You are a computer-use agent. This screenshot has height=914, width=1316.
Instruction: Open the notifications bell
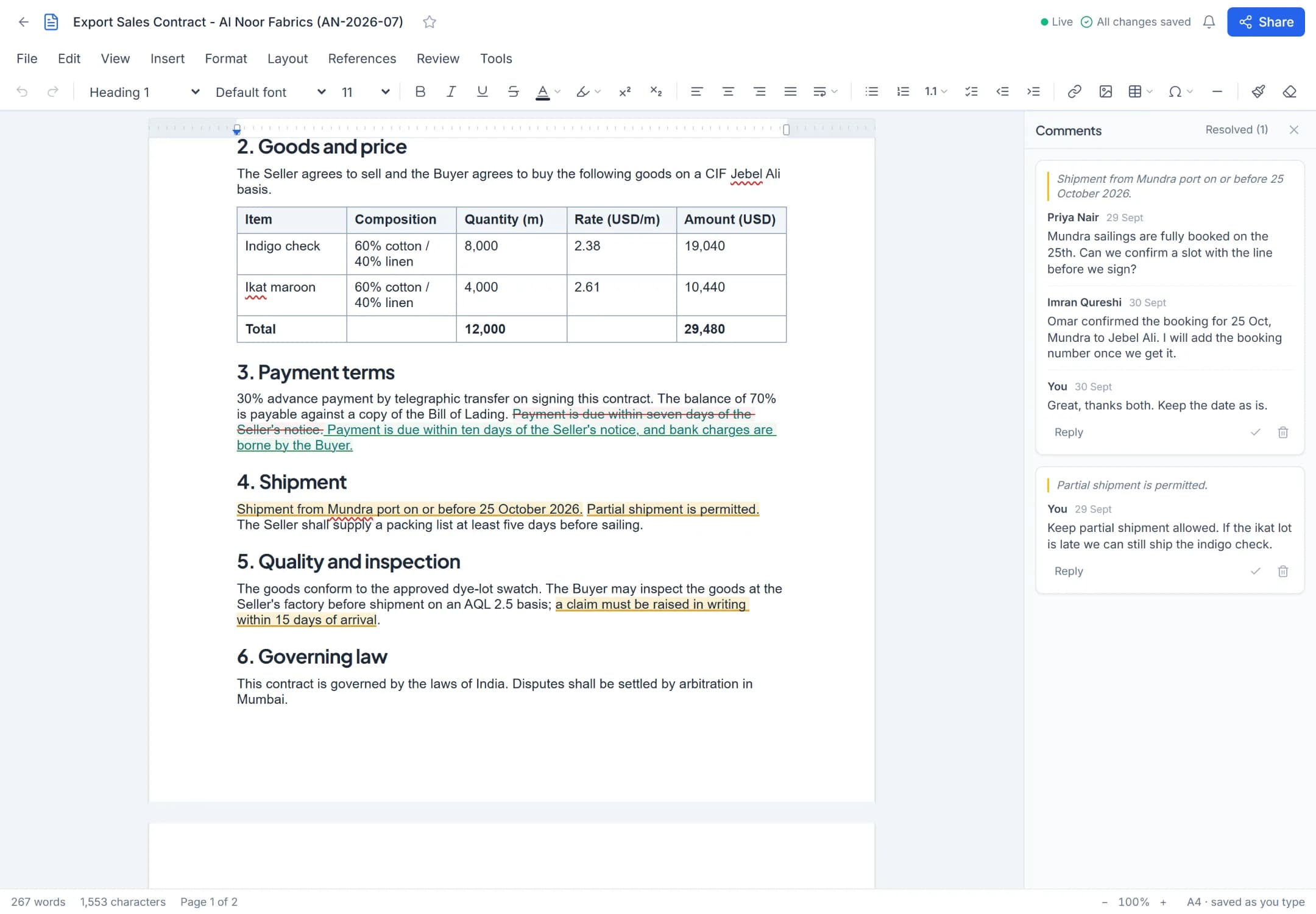click(1209, 22)
